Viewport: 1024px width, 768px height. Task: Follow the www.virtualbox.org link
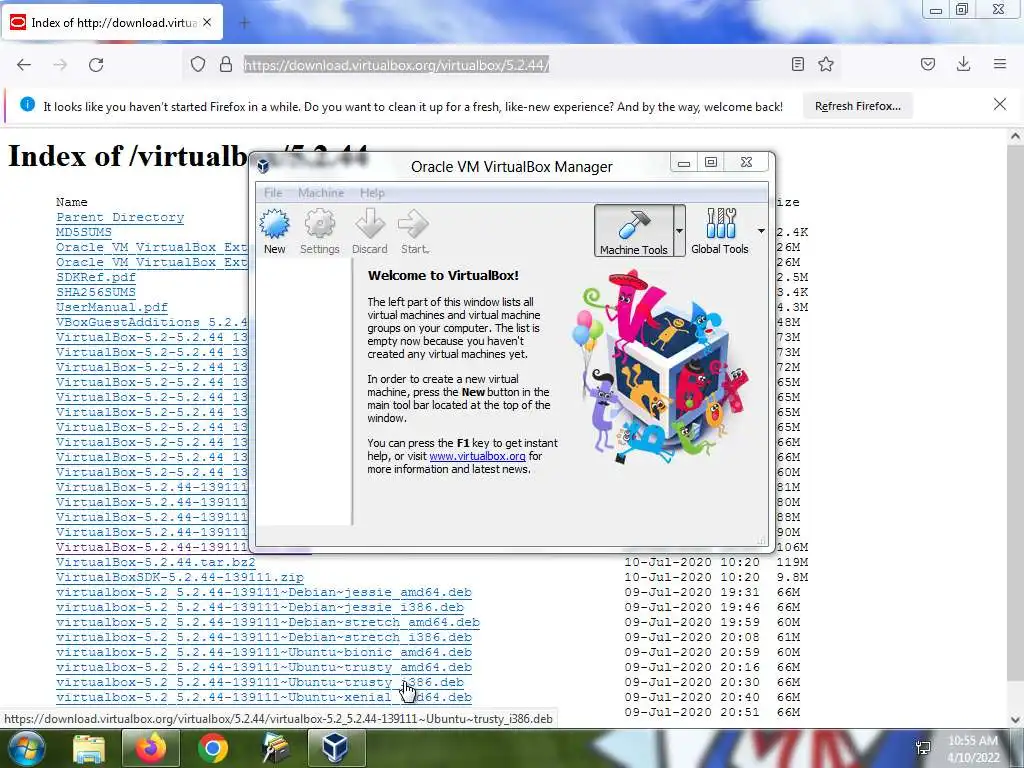[477, 456]
